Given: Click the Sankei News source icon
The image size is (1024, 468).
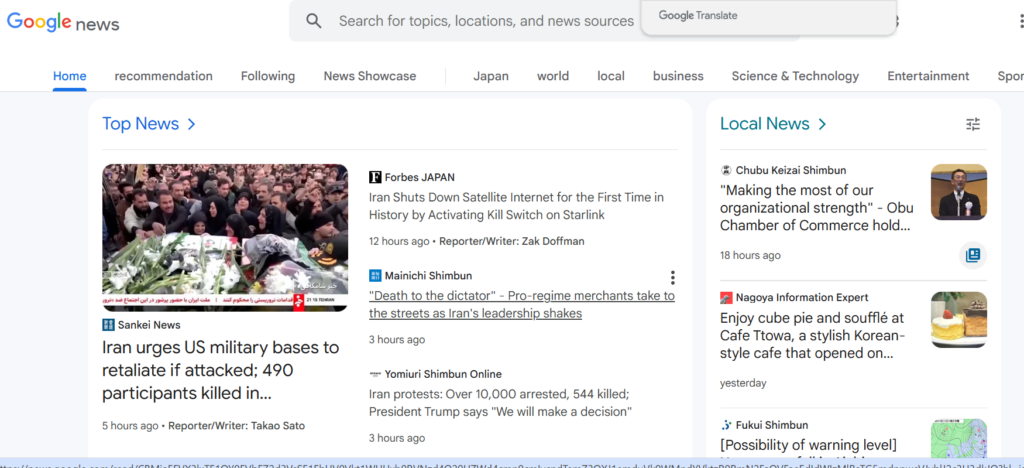Looking at the screenshot, I should [108, 325].
